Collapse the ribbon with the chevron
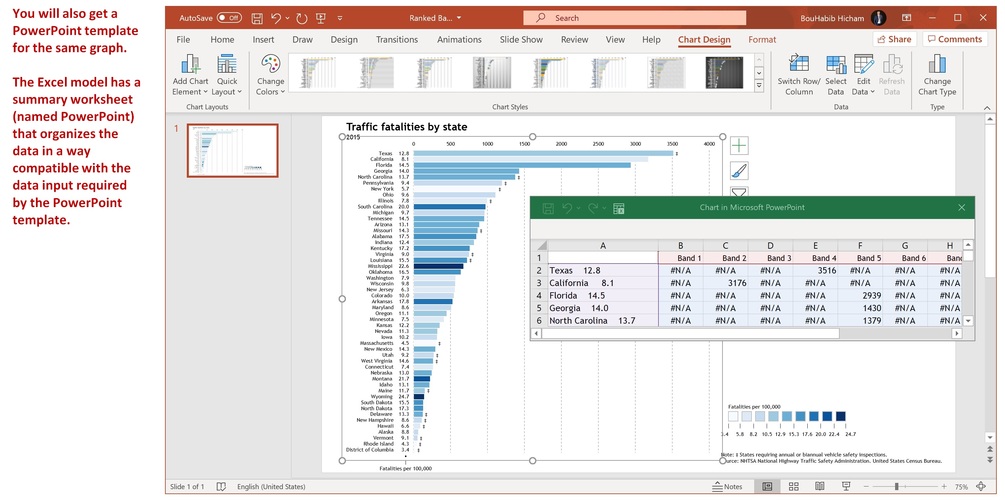This screenshot has width=1005, height=504. pos(986,107)
